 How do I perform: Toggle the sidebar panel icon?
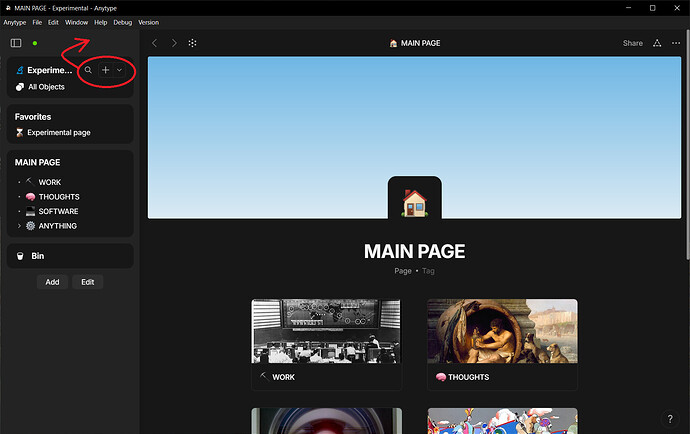point(16,43)
